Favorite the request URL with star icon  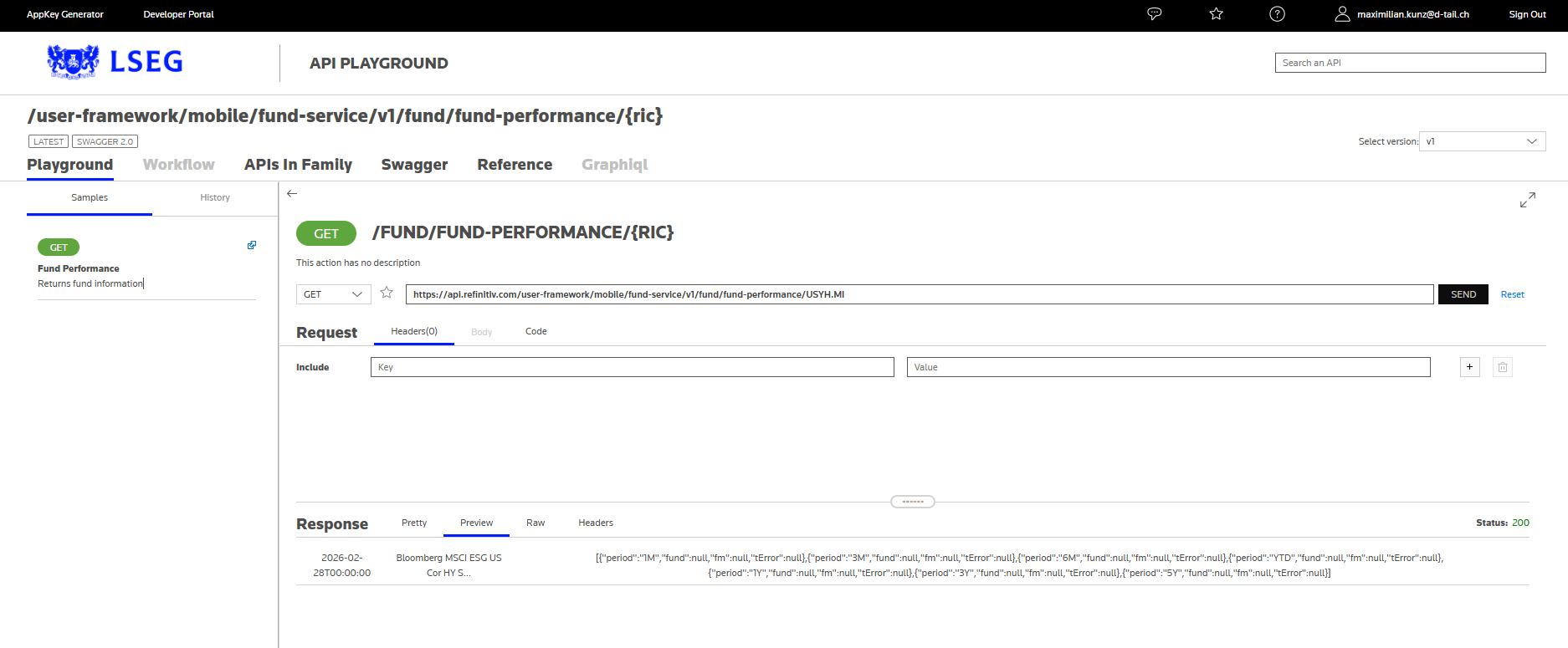(x=387, y=293)
